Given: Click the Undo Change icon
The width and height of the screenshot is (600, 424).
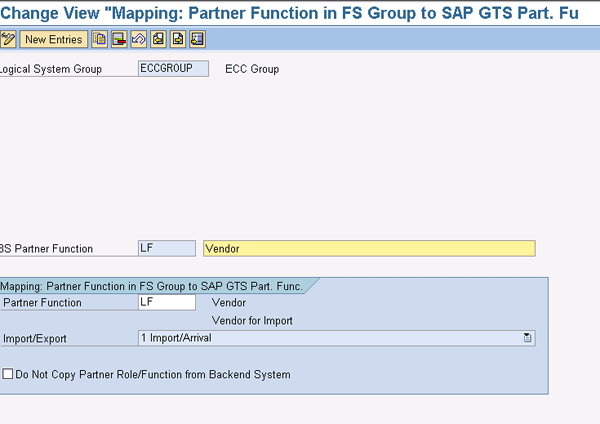Looking at the screenshot, I should click(139, 39).
